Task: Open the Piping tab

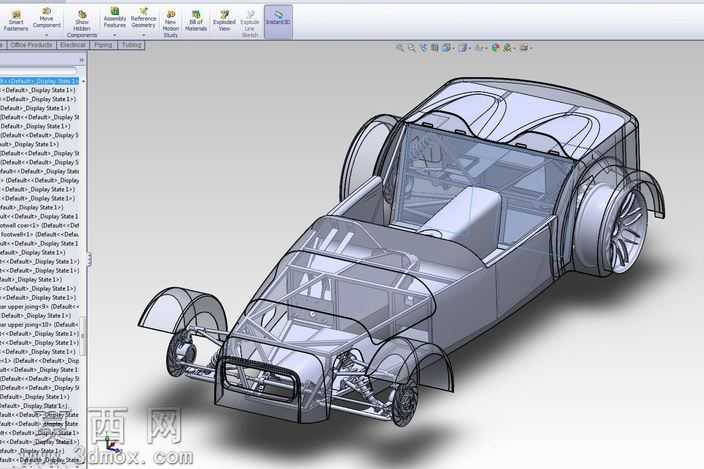Action: click(x=103, y=45)
